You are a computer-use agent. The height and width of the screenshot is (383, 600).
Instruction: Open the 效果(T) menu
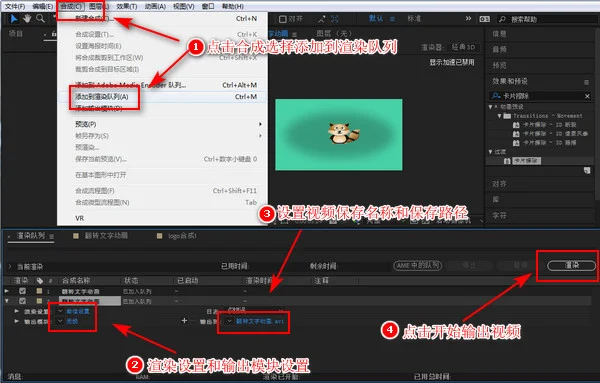click(x=127, y=6)
